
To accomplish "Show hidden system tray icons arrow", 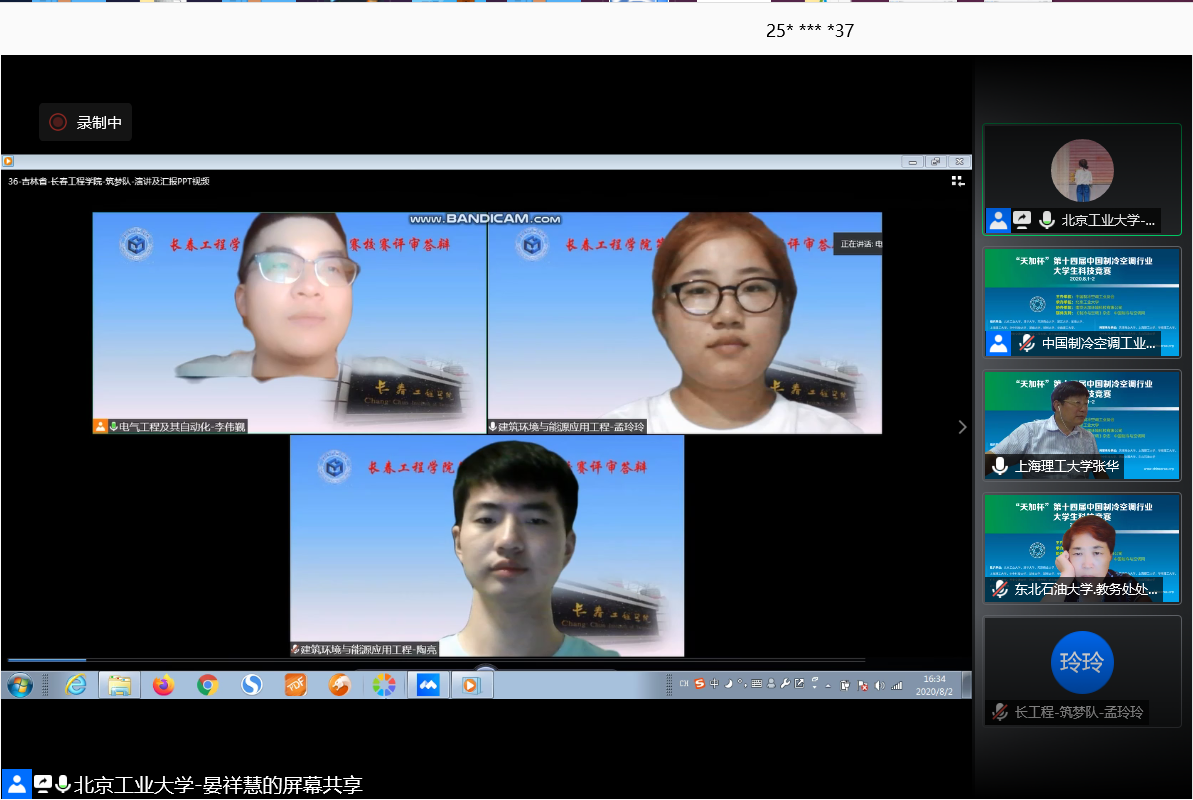I will click(827, 685).
